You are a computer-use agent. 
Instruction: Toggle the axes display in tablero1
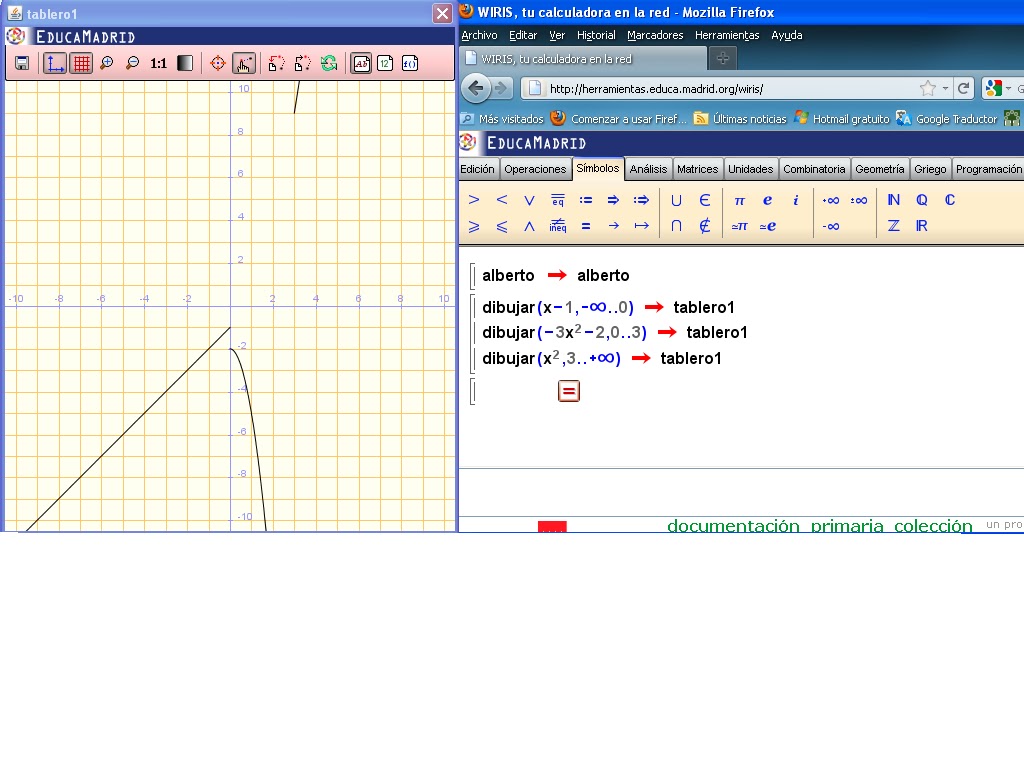55,63
